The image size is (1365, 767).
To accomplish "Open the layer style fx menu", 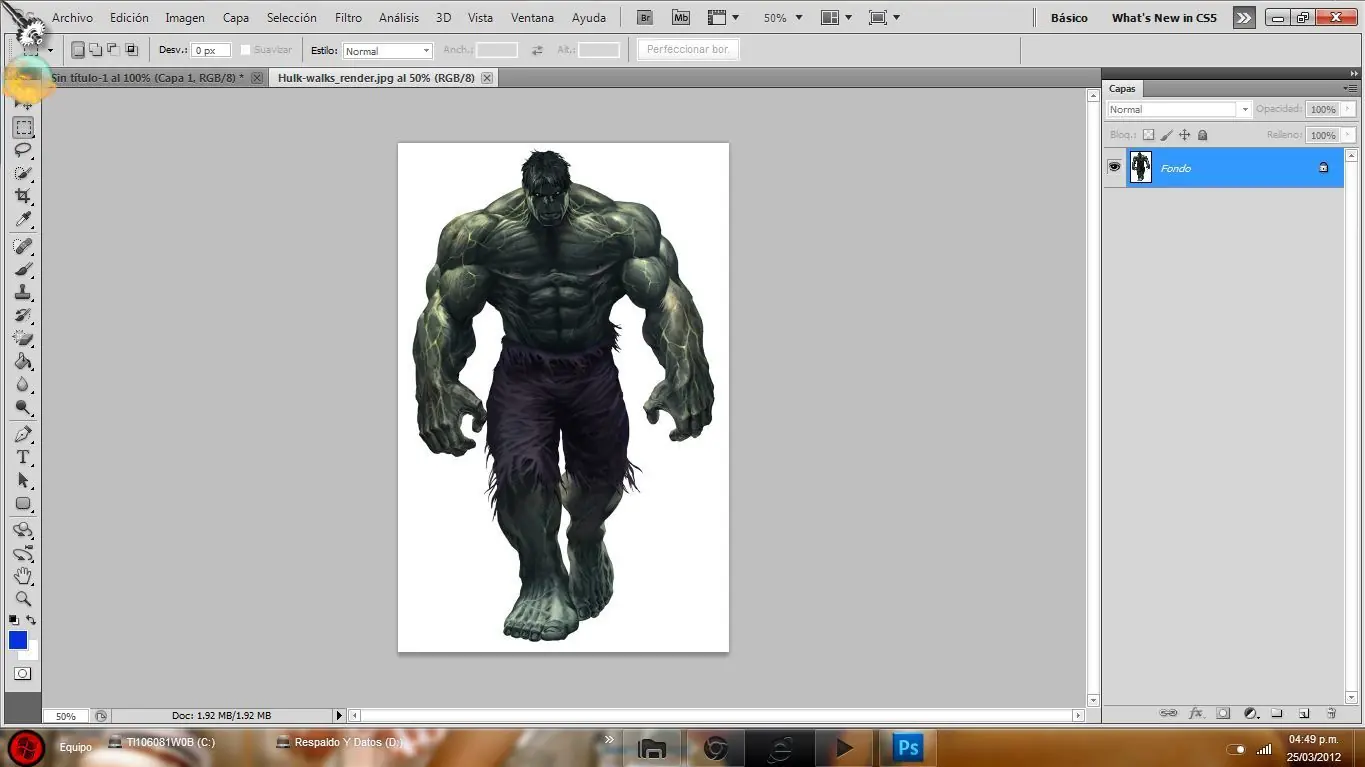I will (x=1196, y=713).
